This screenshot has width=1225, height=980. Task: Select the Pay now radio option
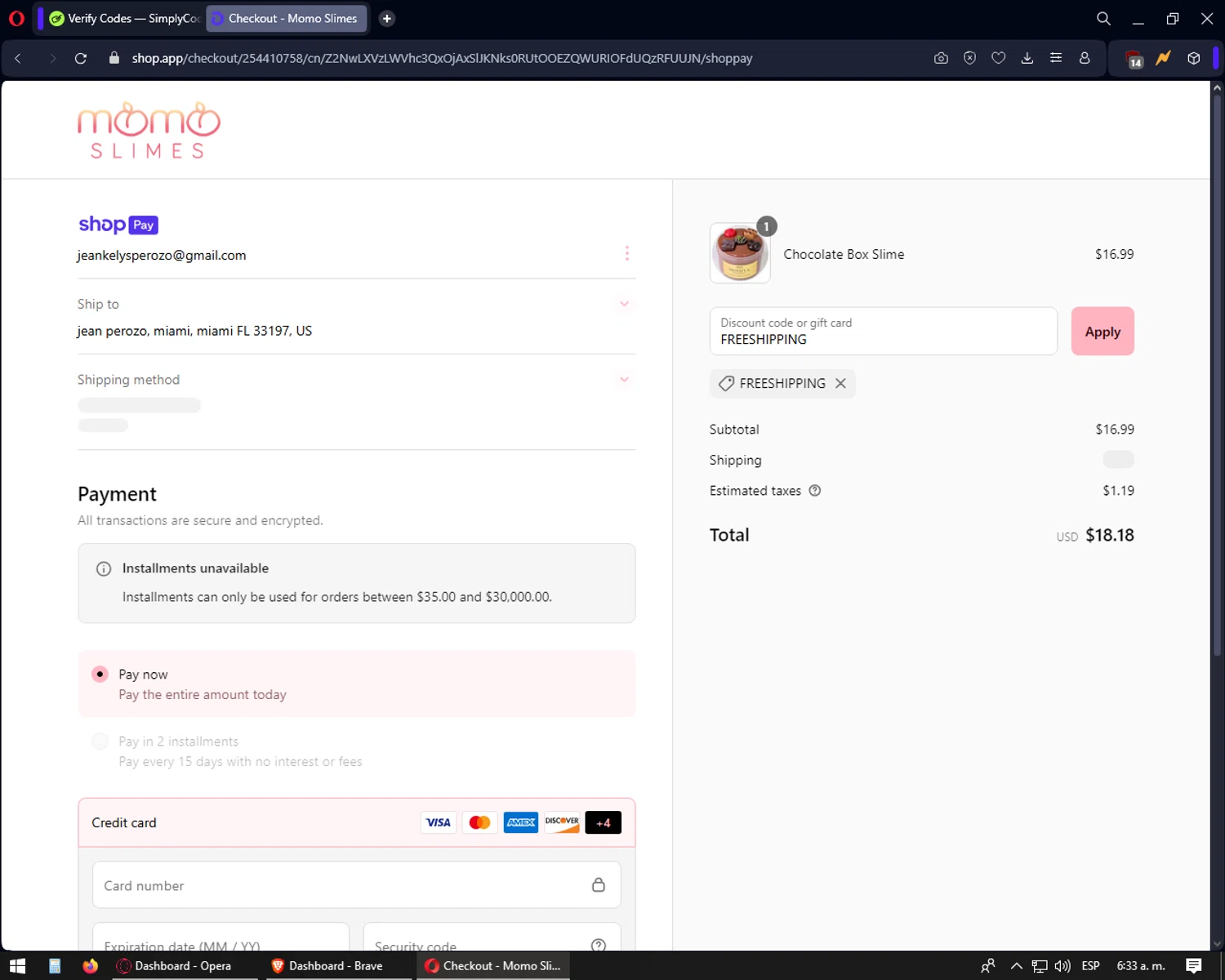pyautogui.click(x=100, y=675)
